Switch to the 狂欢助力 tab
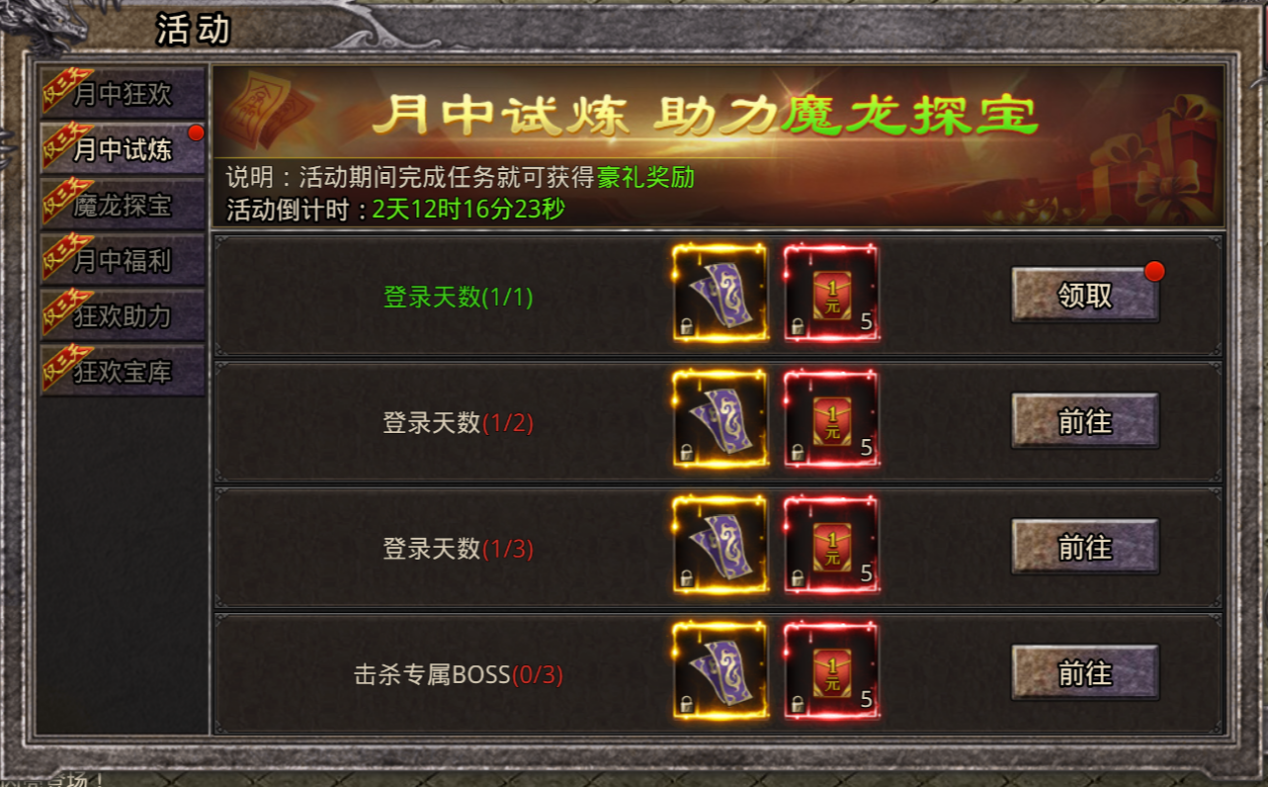The width and height of the screenshot is (1268, 787). (122, 316)
